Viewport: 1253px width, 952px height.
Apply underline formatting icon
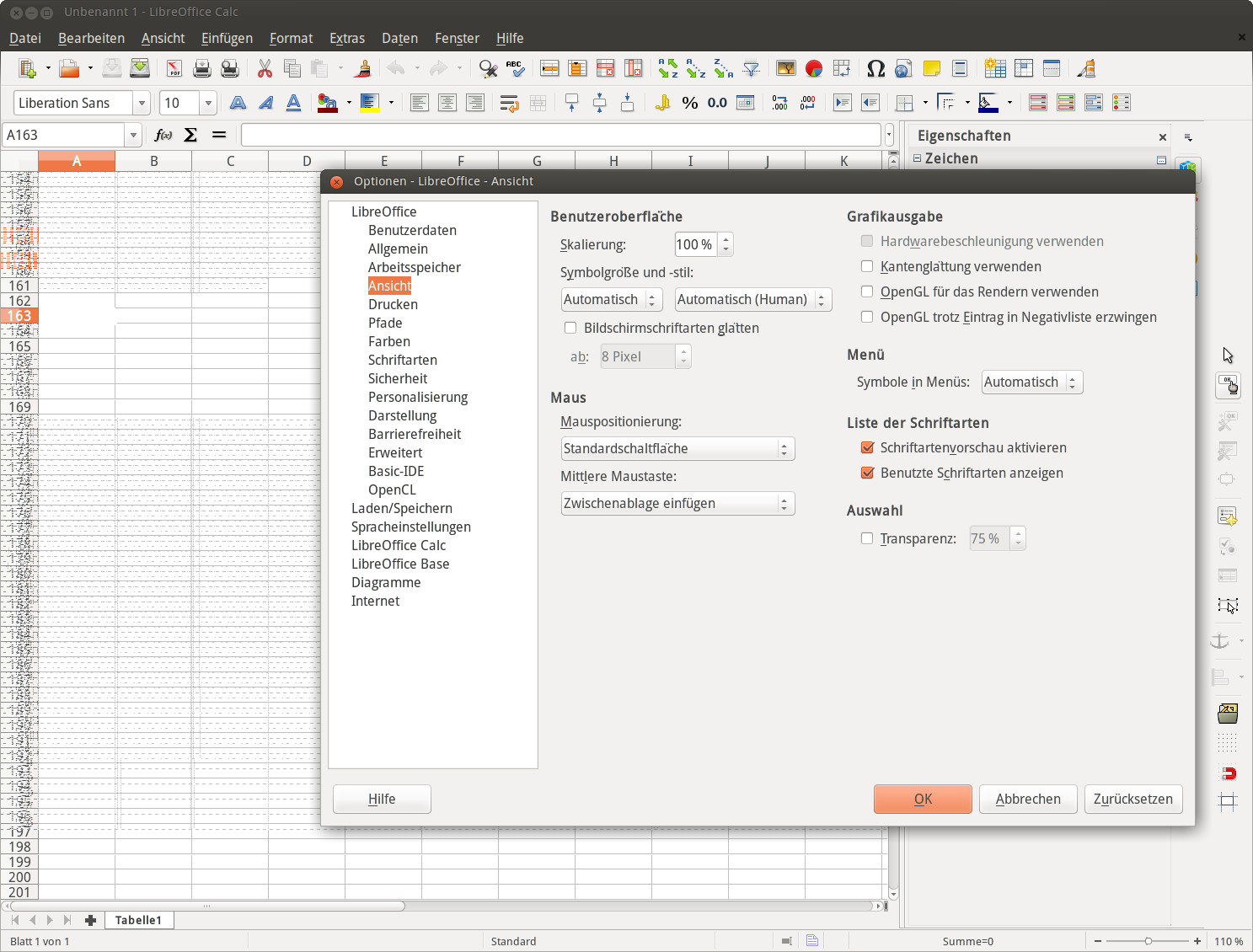pyautogui.click(x=294, y=103)
